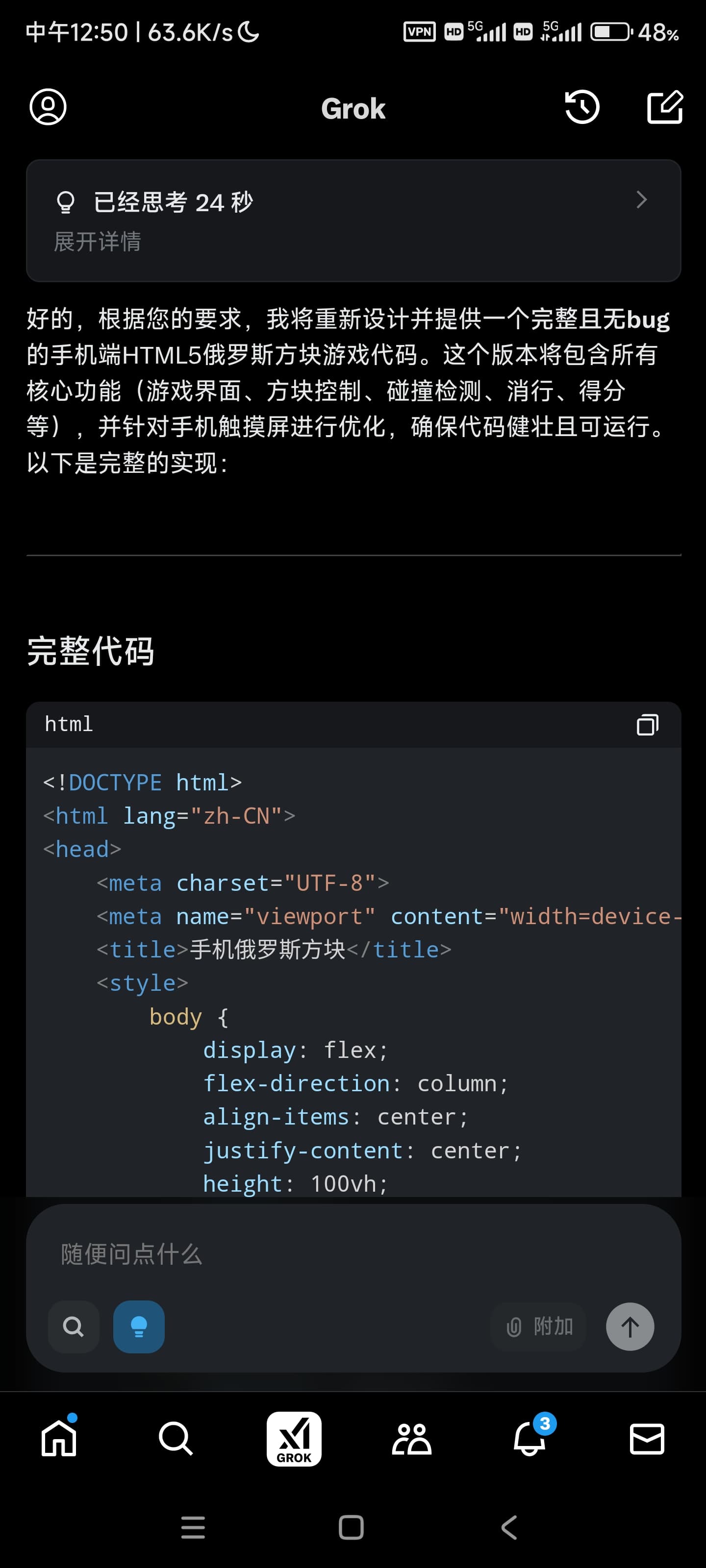Go to Home tab in bottom bar
Image resolution: width=706 pixels, height=1568 pixels.
pos(59,1439)
